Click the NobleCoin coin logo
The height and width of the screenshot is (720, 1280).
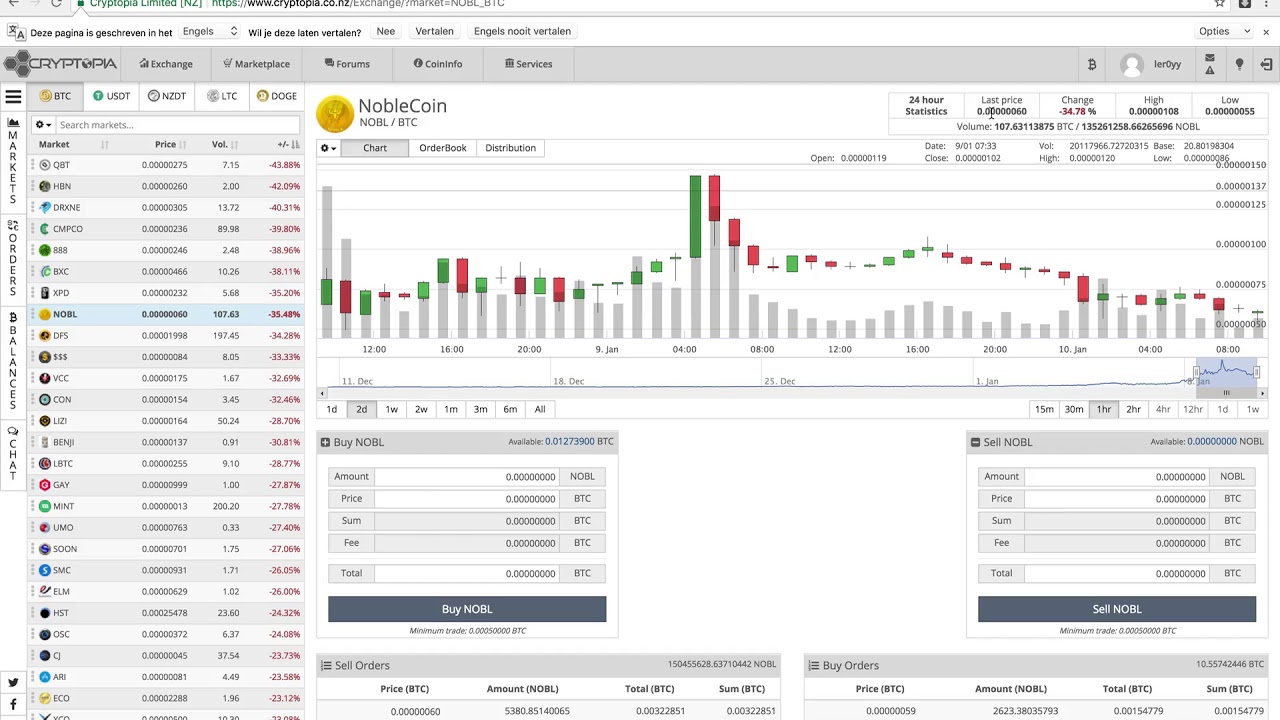pyautogui.click(x=335, y=113)
